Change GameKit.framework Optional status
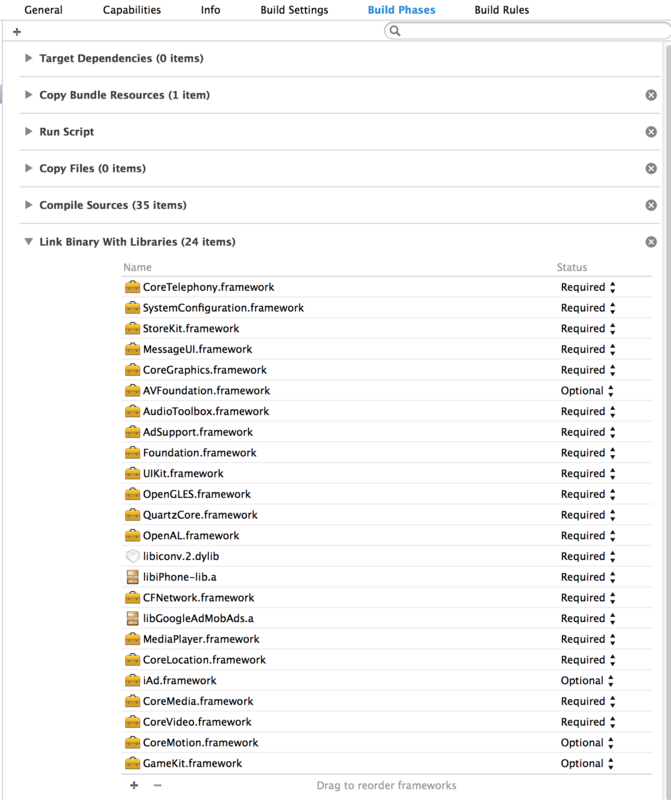Screen dimensions: 671x800 pyautogui.click(x=587, y=763)
